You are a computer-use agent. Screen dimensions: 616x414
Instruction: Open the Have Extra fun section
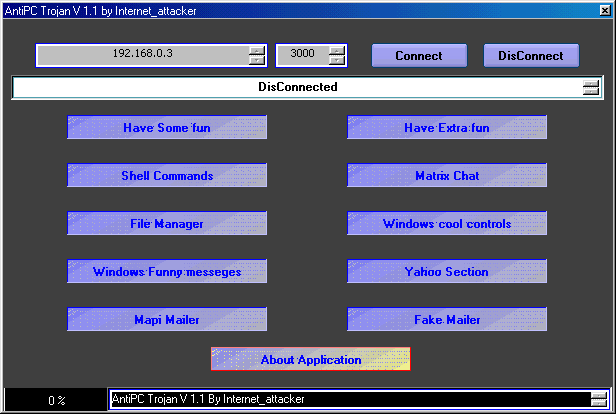(x=447, y=128)
